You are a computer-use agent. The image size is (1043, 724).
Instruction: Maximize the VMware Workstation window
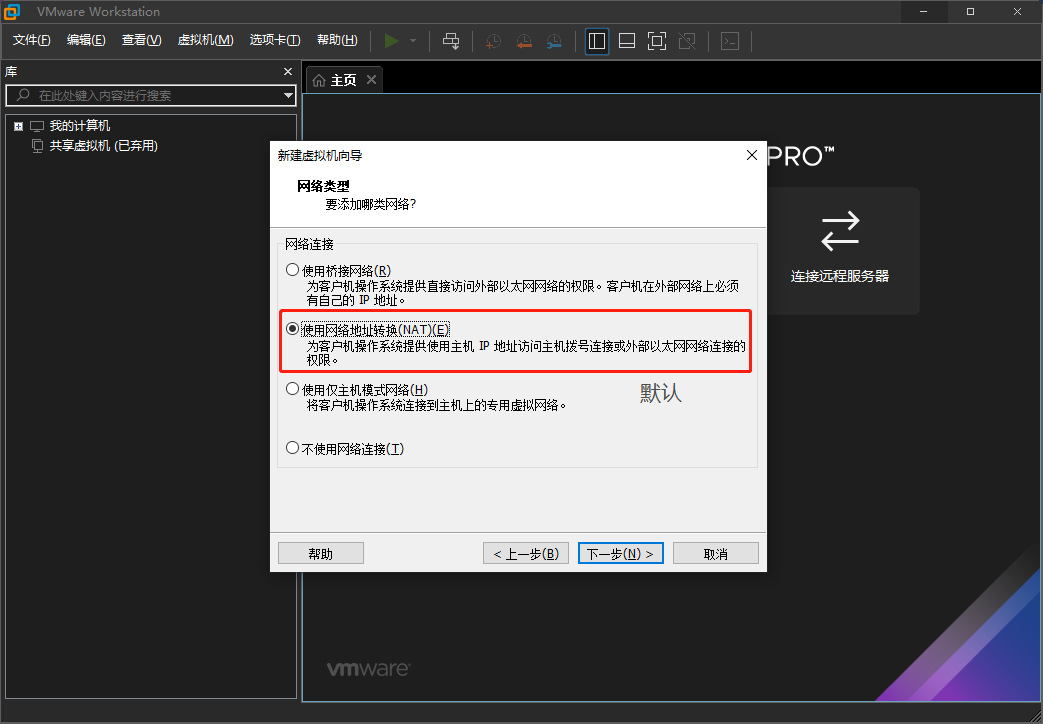point(970,11)
